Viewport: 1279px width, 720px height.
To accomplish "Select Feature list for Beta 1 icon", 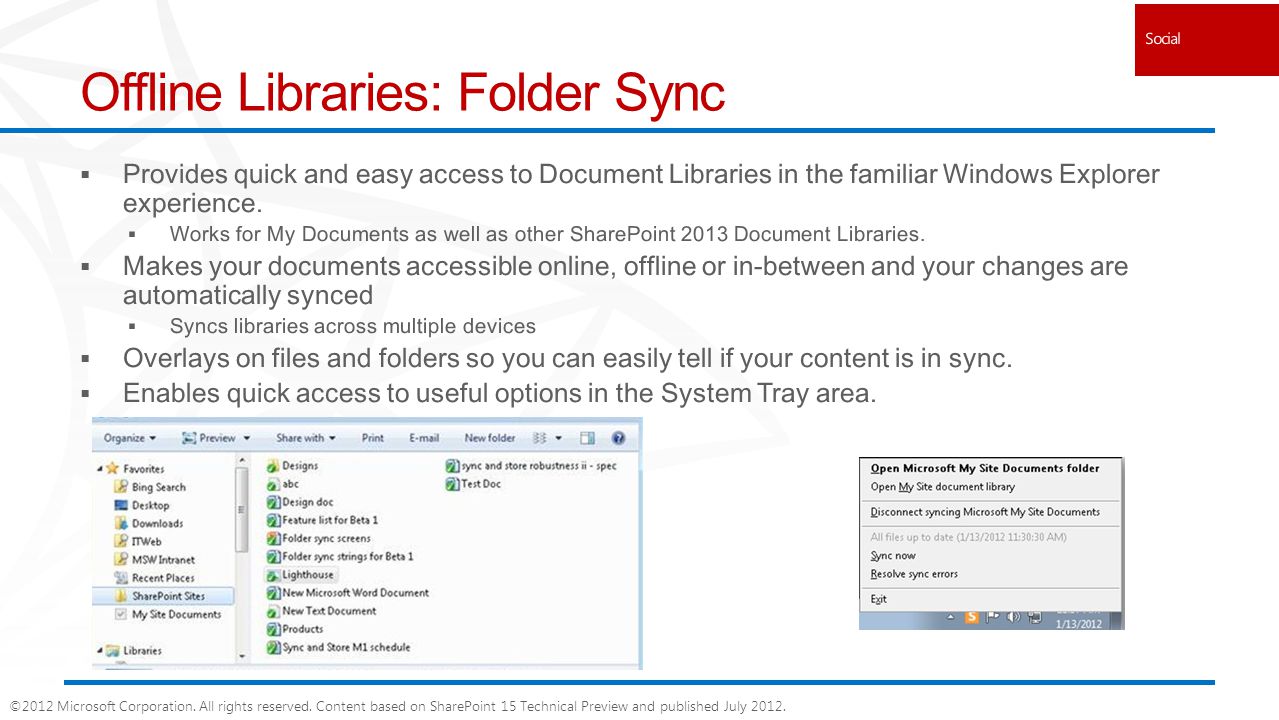I will click(x=272, y=520).
